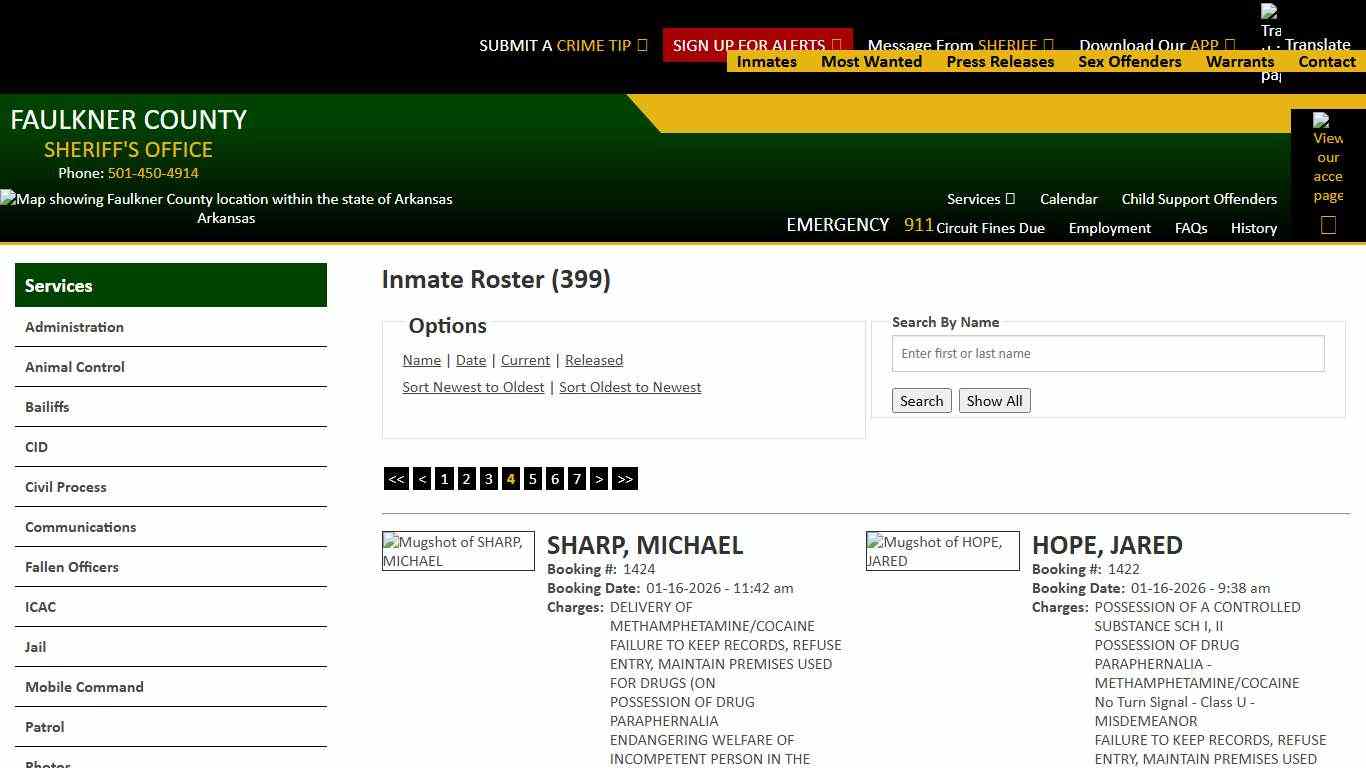
Task: Open the Inmates navigation tab
Action: (x=766, y=62)
